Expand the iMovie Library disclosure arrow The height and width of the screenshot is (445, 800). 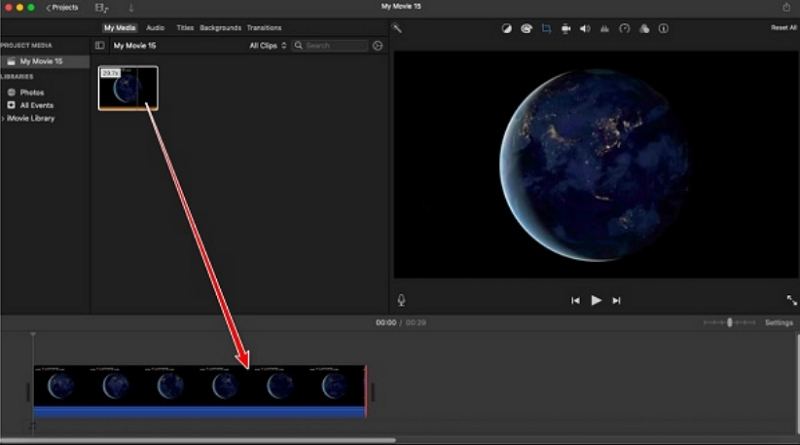click(x=4, y=118)
